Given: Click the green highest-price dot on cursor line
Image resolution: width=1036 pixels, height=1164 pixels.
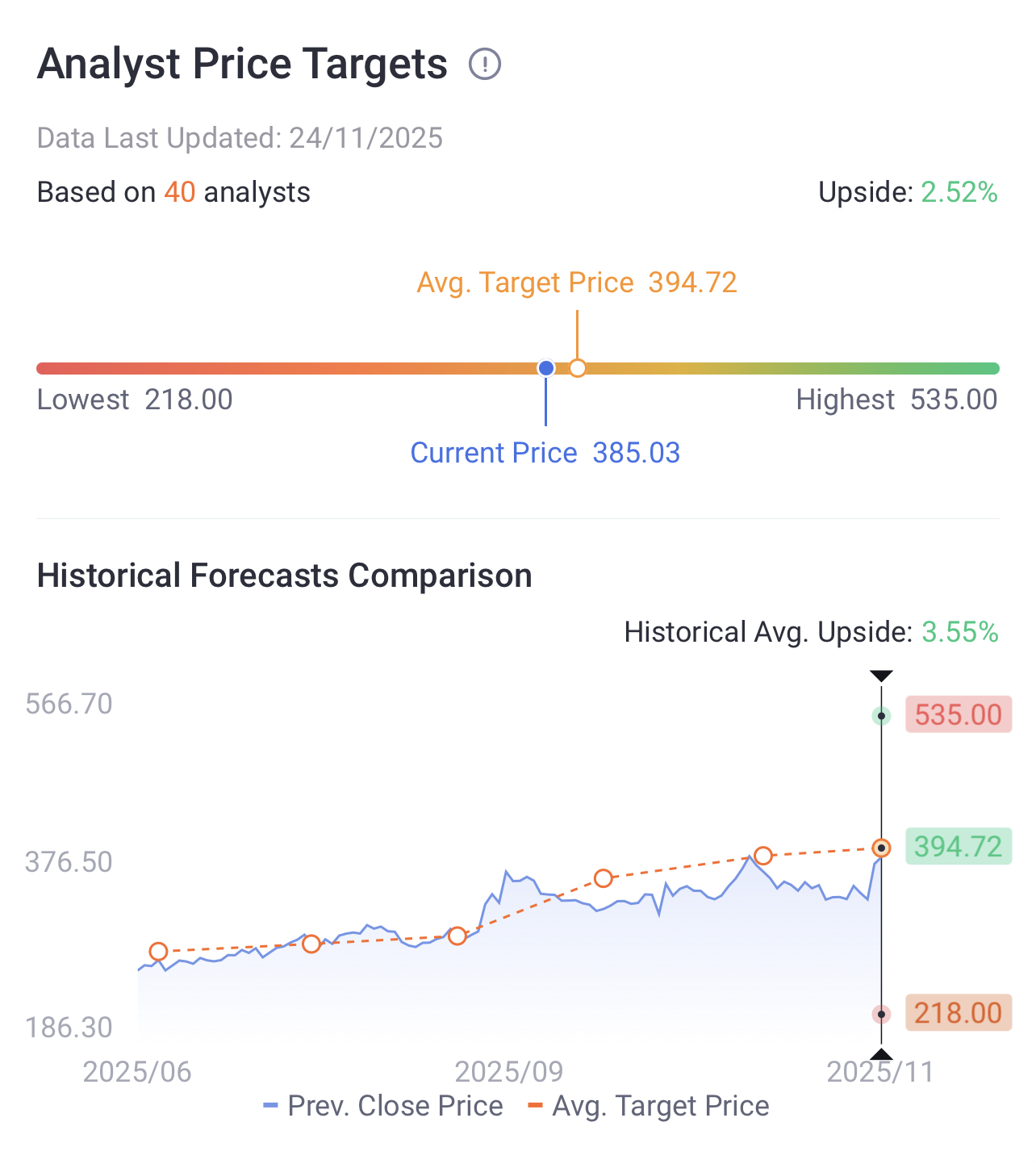Looking at the screenshot, I should (x=881, y=716).
